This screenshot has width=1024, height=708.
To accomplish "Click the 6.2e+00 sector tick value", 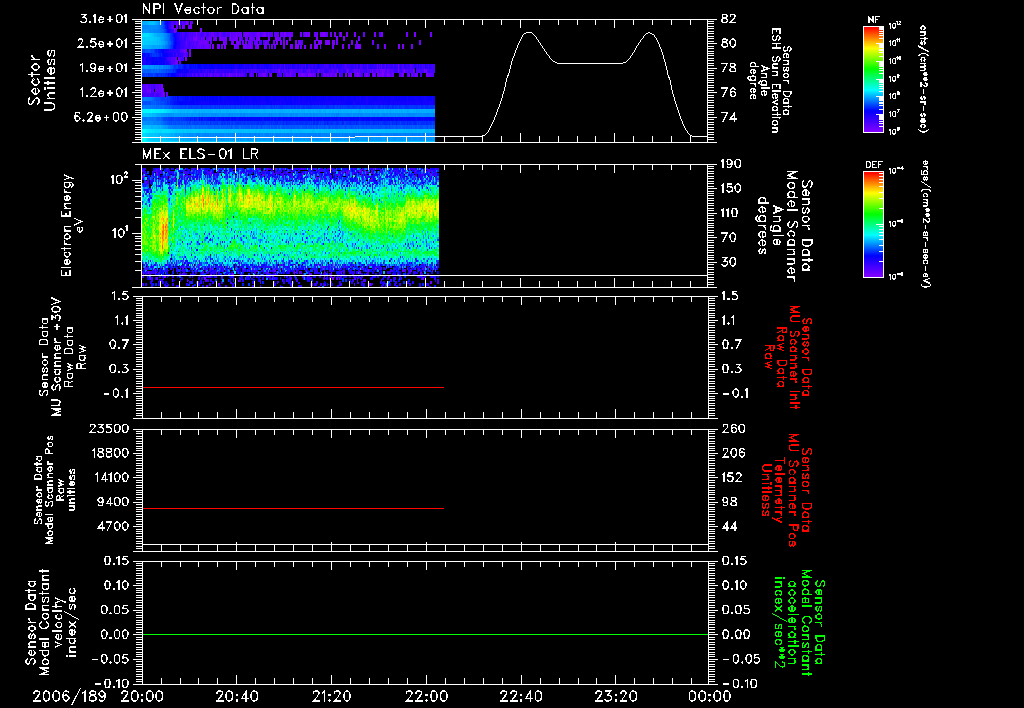I will [103, 118].
